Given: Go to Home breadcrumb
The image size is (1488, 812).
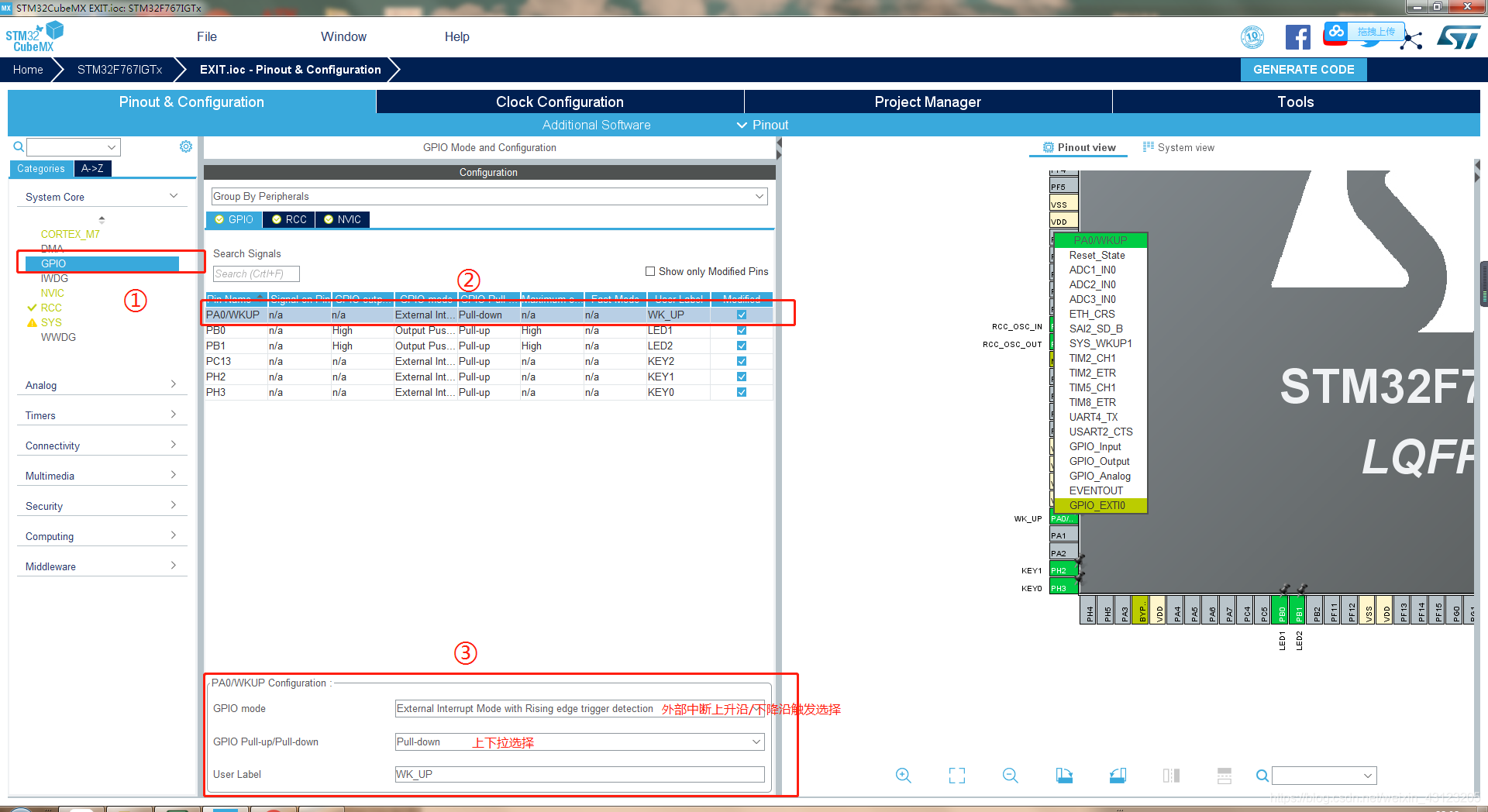Looking at the screenshot, I should tap(28, 69).
